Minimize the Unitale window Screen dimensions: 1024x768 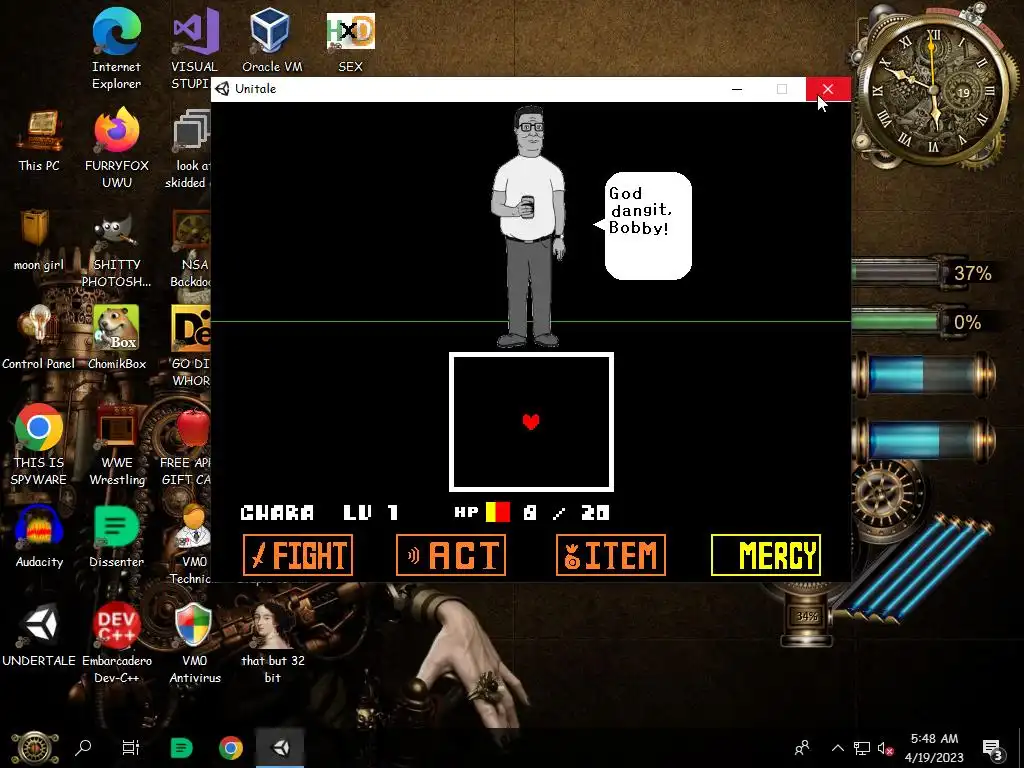[x=737, y=89]
